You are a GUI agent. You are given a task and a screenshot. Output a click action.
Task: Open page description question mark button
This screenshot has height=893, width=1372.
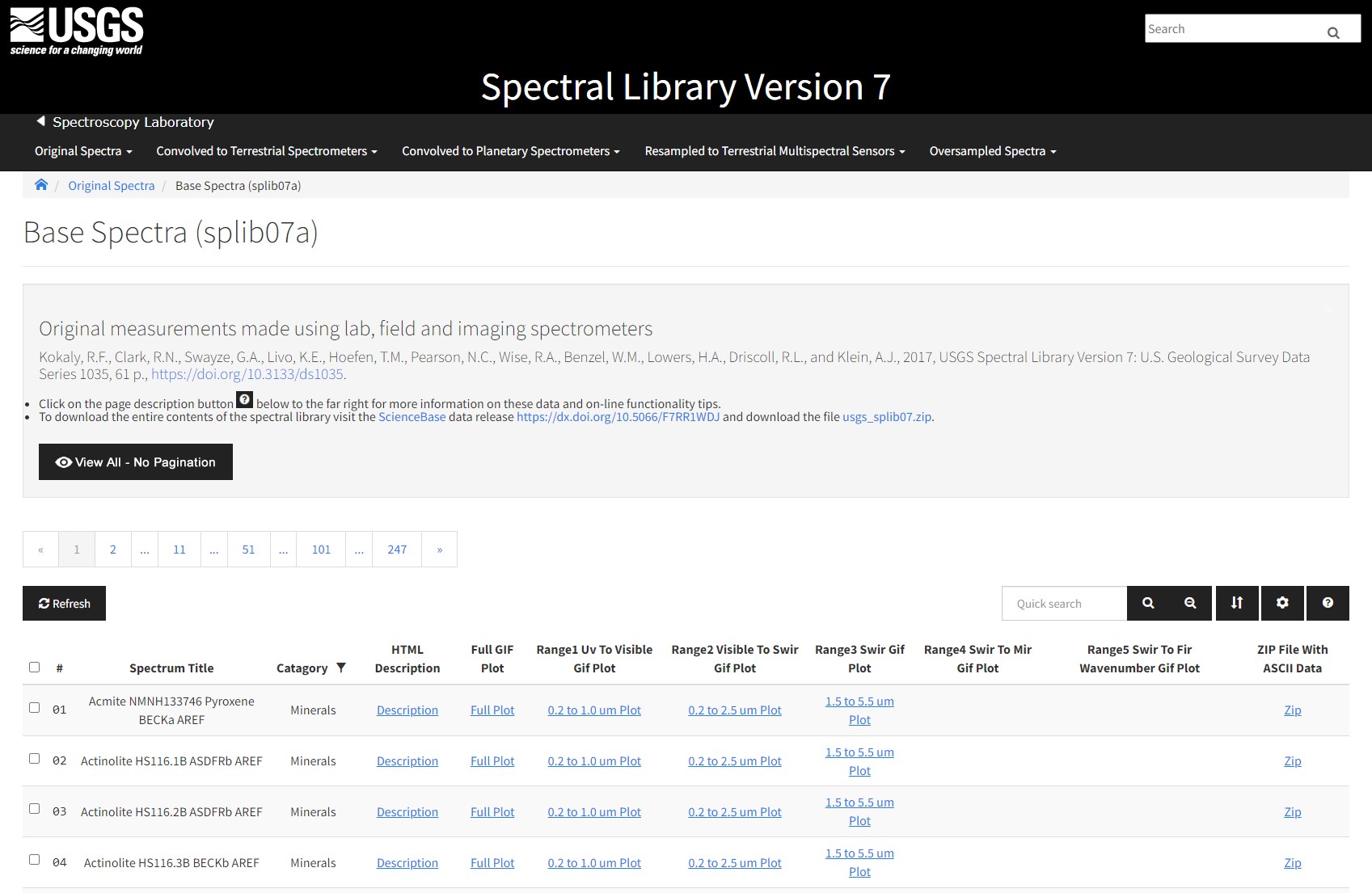[1328, 604]
